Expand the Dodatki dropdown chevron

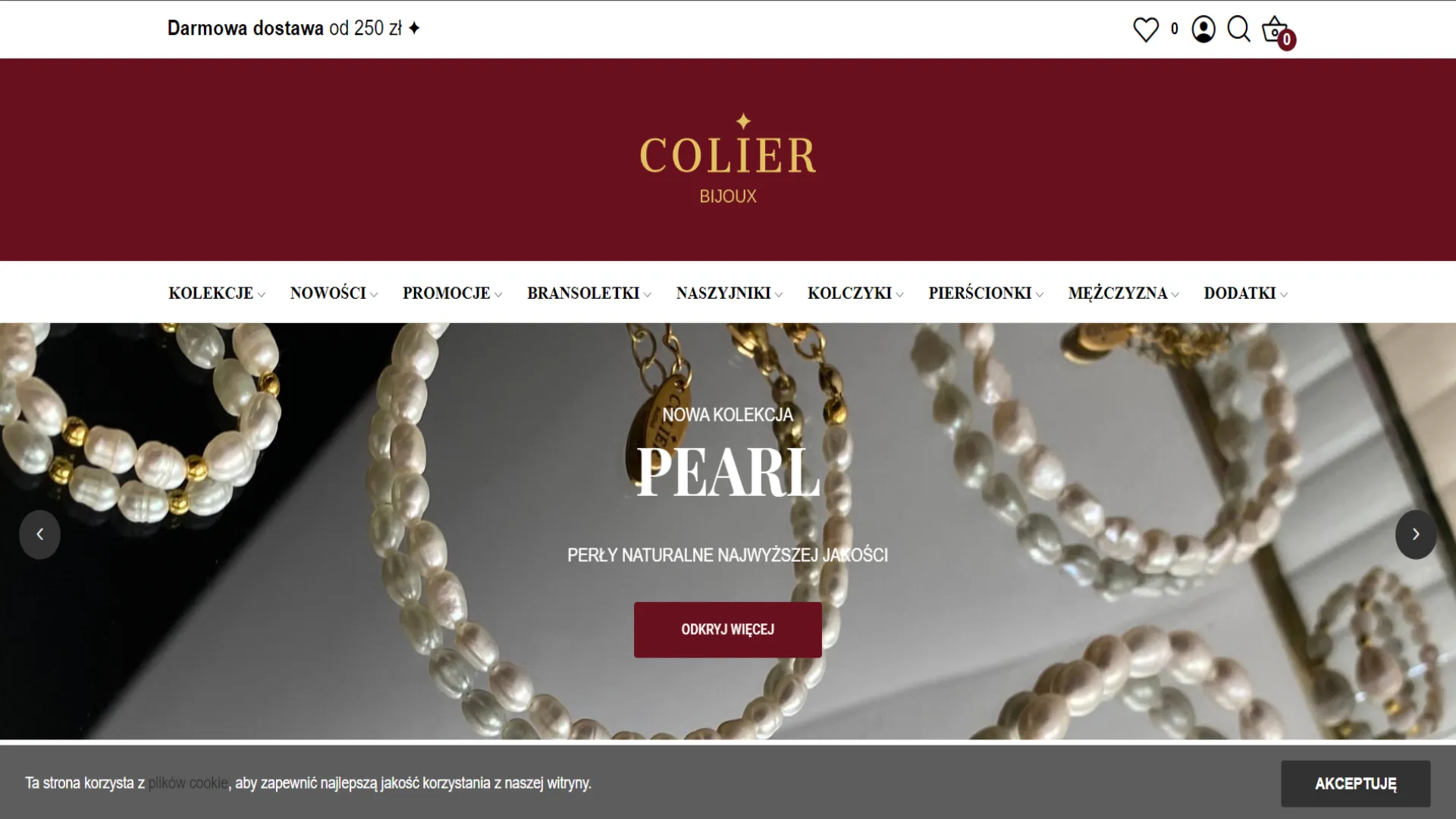click(1284, 295)
